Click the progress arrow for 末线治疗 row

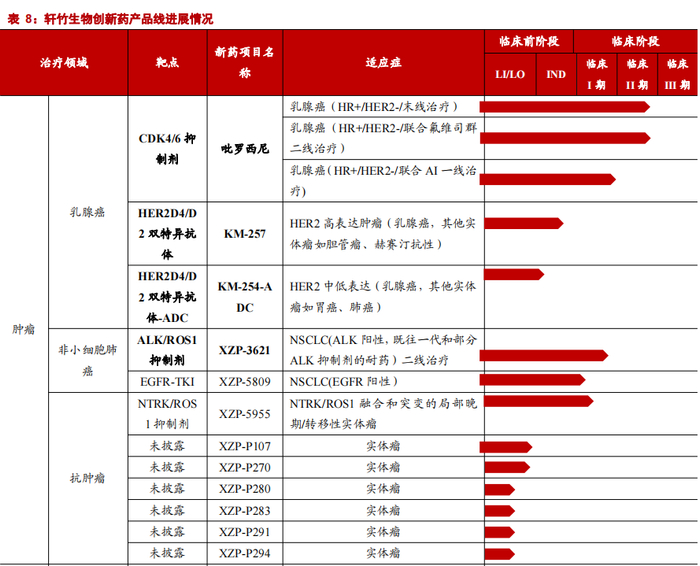565,107
